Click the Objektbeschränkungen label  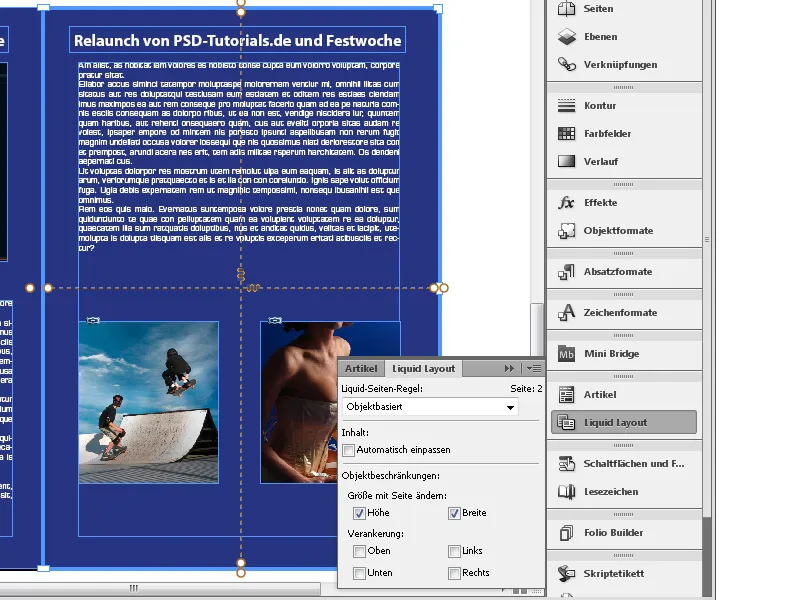coord(390,476)
